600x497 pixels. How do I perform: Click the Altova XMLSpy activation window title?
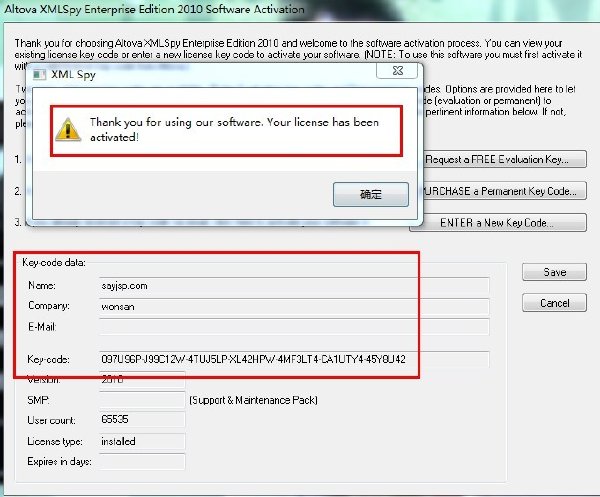155,9
